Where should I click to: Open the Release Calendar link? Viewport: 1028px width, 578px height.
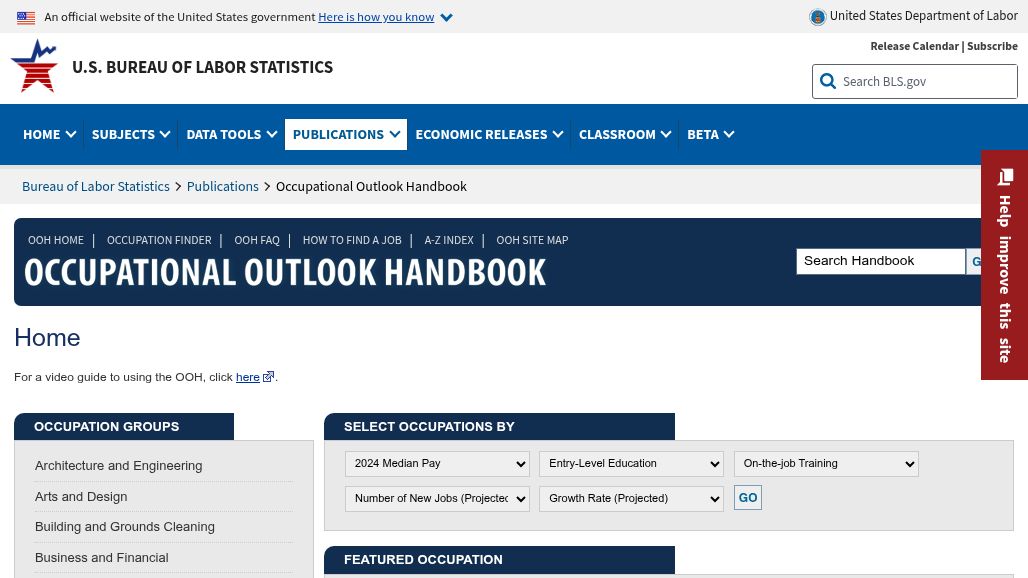[x=914, y=46]
